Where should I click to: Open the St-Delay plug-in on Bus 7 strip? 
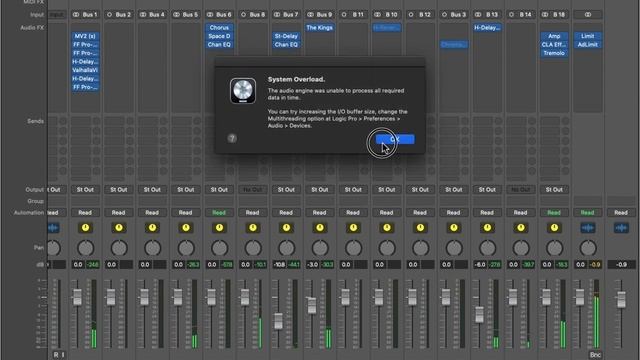[x=286, y=36]
